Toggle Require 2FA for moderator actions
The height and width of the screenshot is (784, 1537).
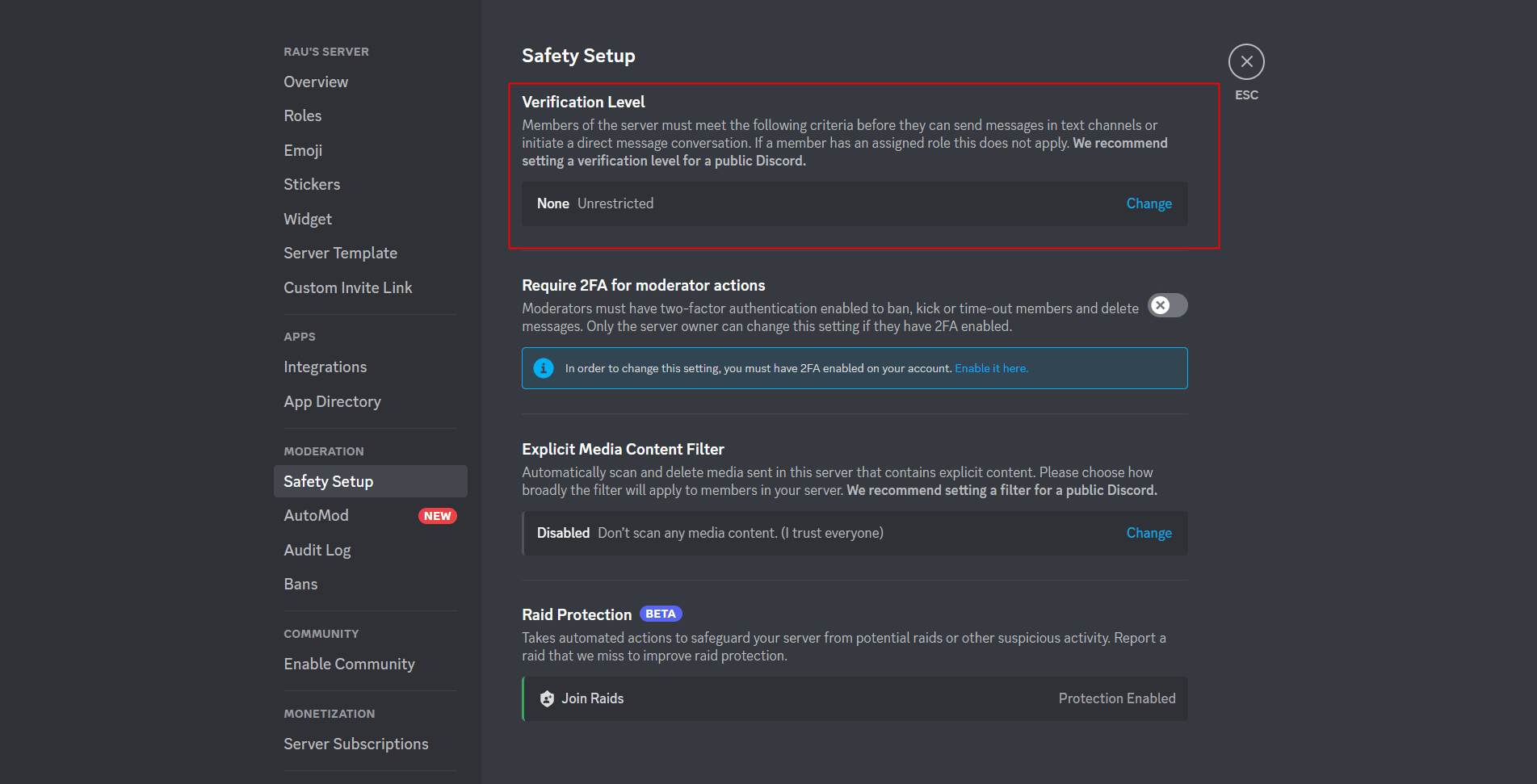pyautogui.click(x=1168, y=305)
